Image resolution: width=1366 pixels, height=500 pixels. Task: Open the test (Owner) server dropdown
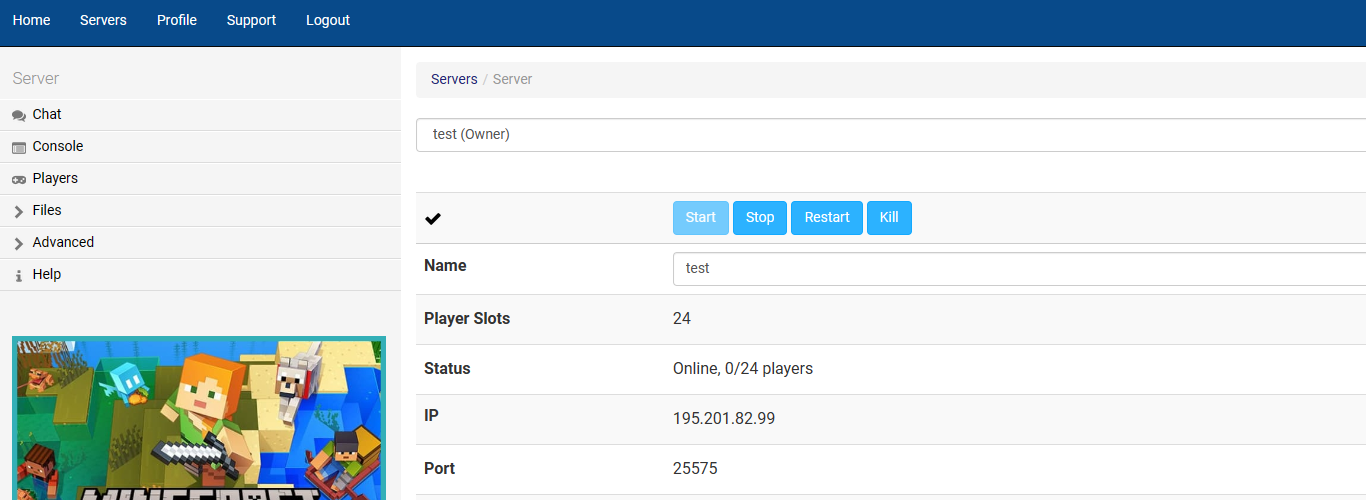pos(890,134)
